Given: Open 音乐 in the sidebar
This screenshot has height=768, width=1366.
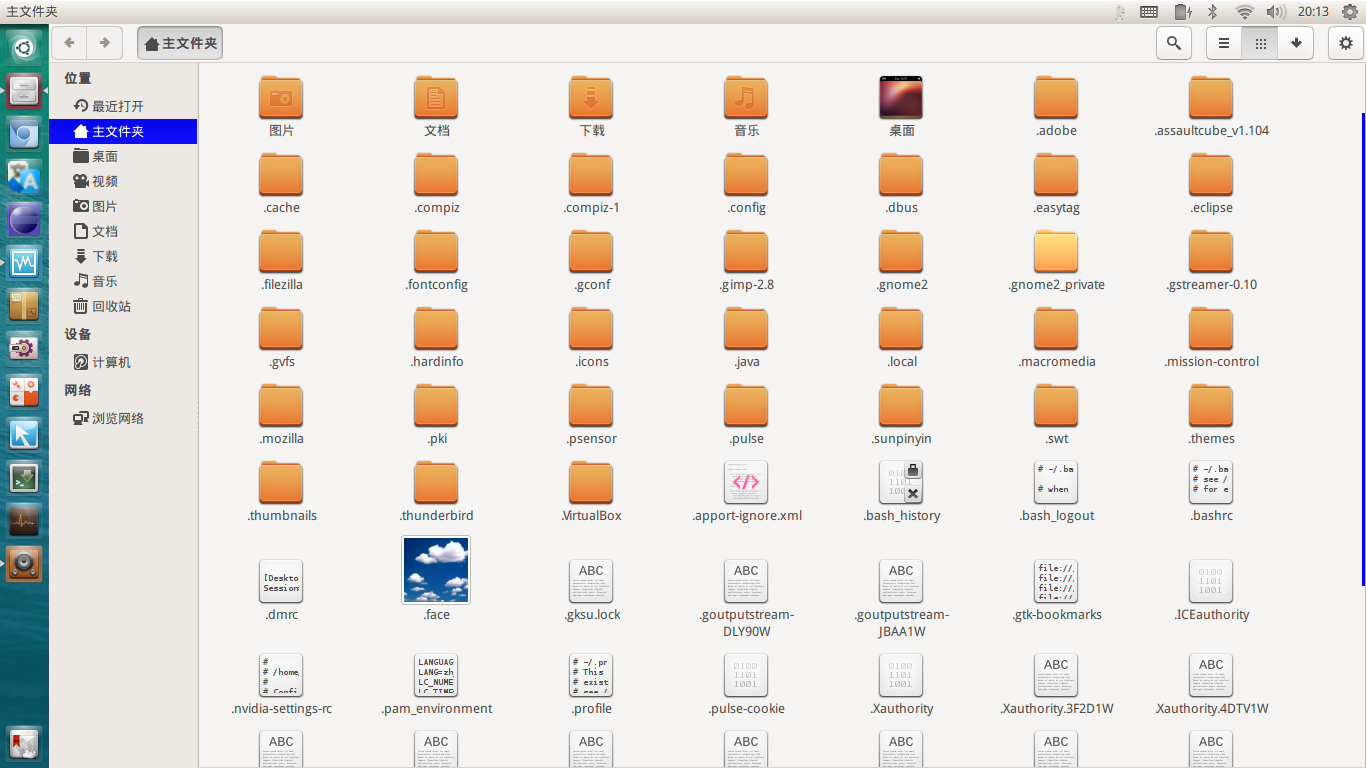Looking at the screenshot, I should click(123, 281).
